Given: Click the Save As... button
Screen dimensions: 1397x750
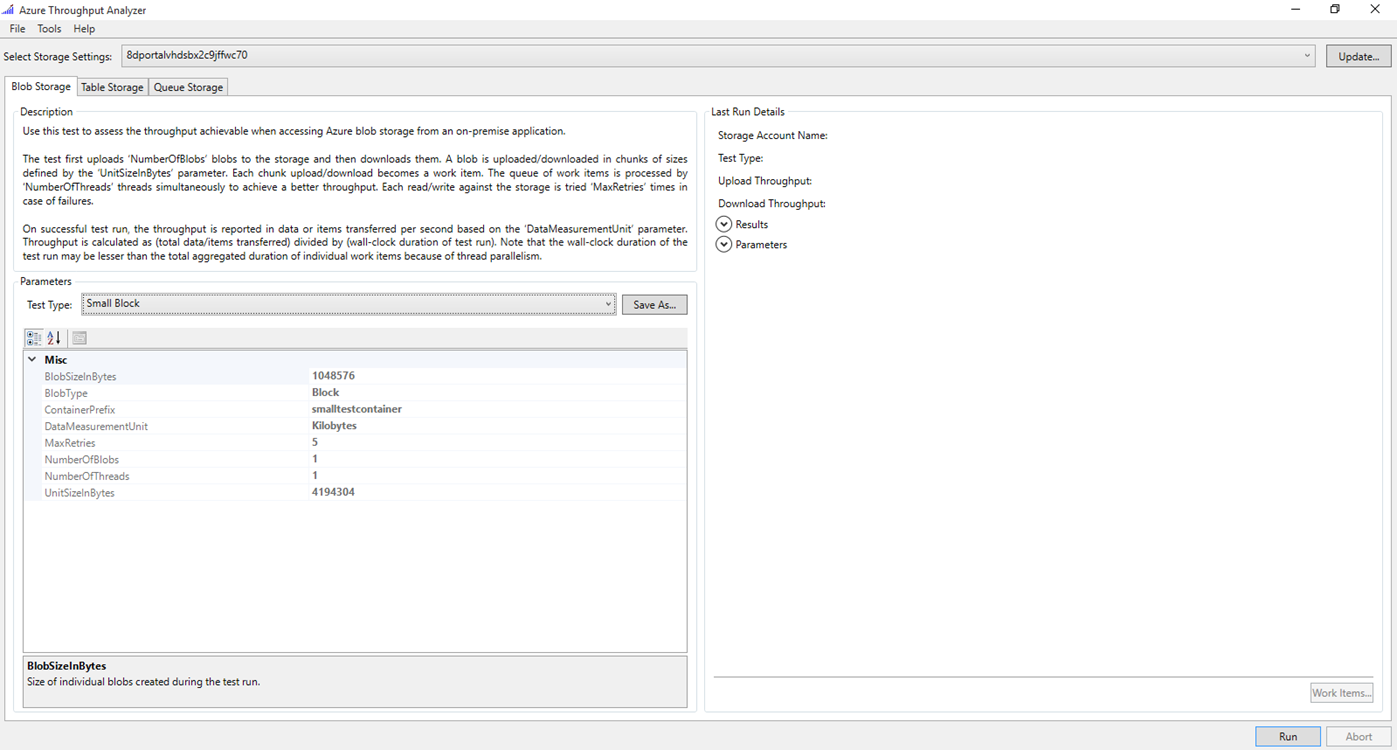Looking at the screenshot, I should click(654, 305).
